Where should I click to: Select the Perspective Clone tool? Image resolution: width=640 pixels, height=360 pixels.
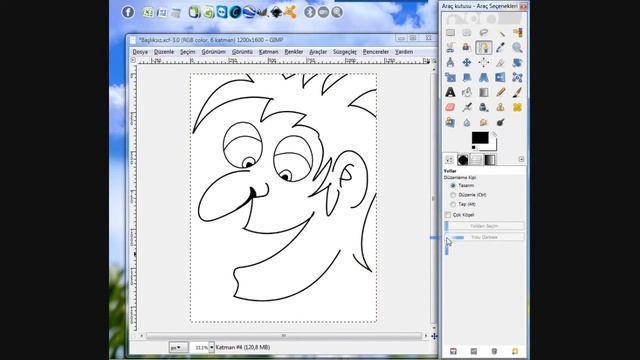pos(450,122)
